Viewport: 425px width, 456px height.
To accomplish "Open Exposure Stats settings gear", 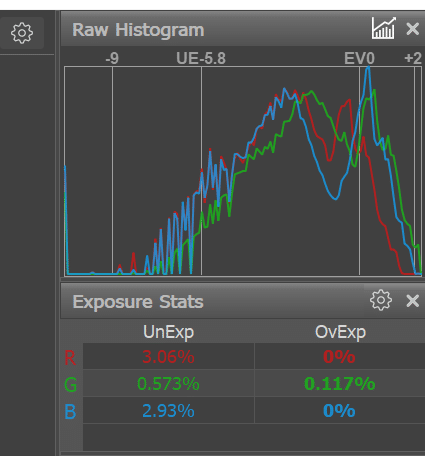I will tap(381, 300).
